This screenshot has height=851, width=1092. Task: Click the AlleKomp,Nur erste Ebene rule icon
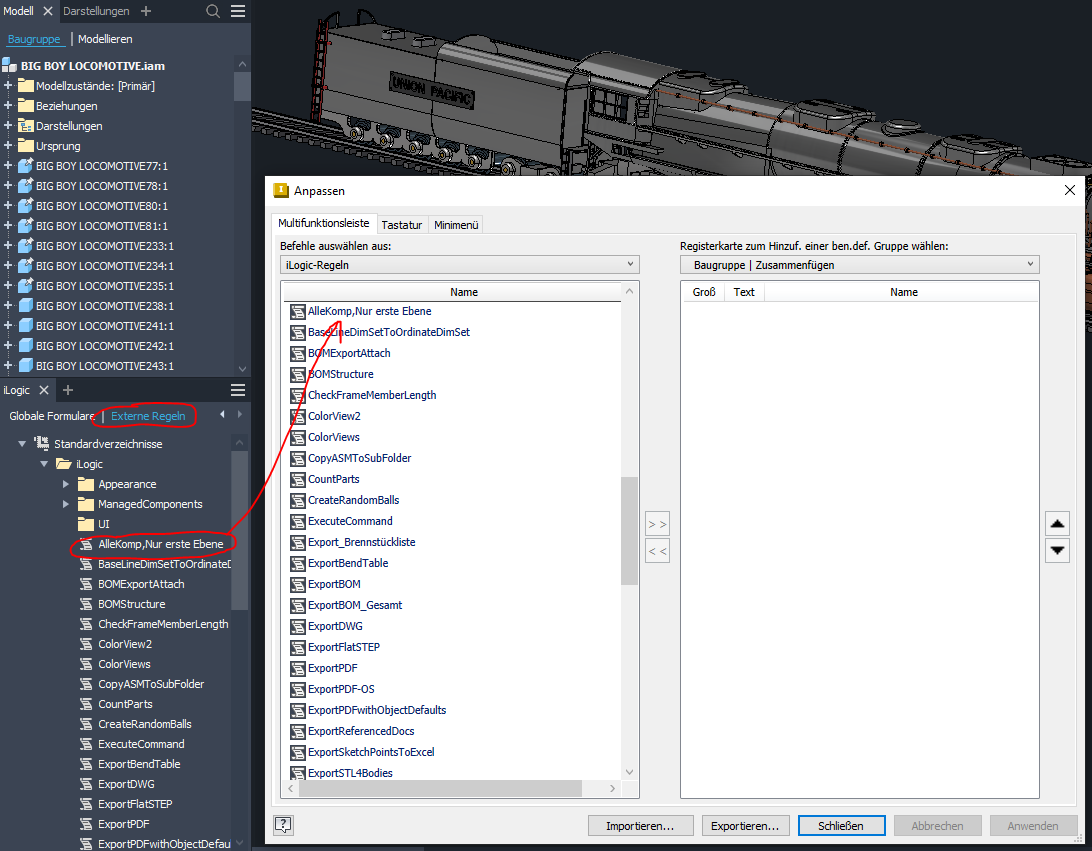click(297, 311)
